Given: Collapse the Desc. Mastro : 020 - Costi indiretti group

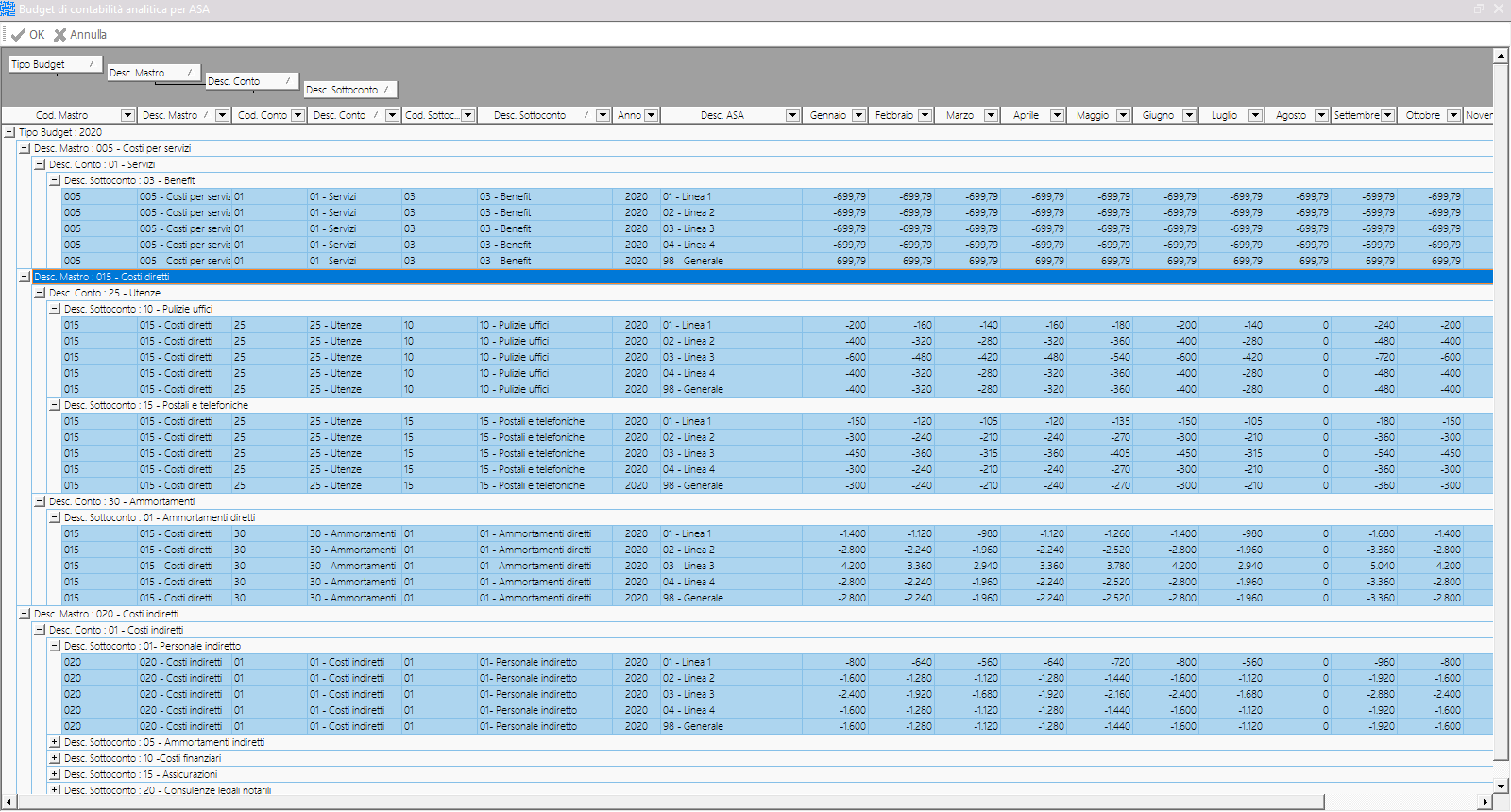Looking at the screenshot, I should [x=25, y=614].
